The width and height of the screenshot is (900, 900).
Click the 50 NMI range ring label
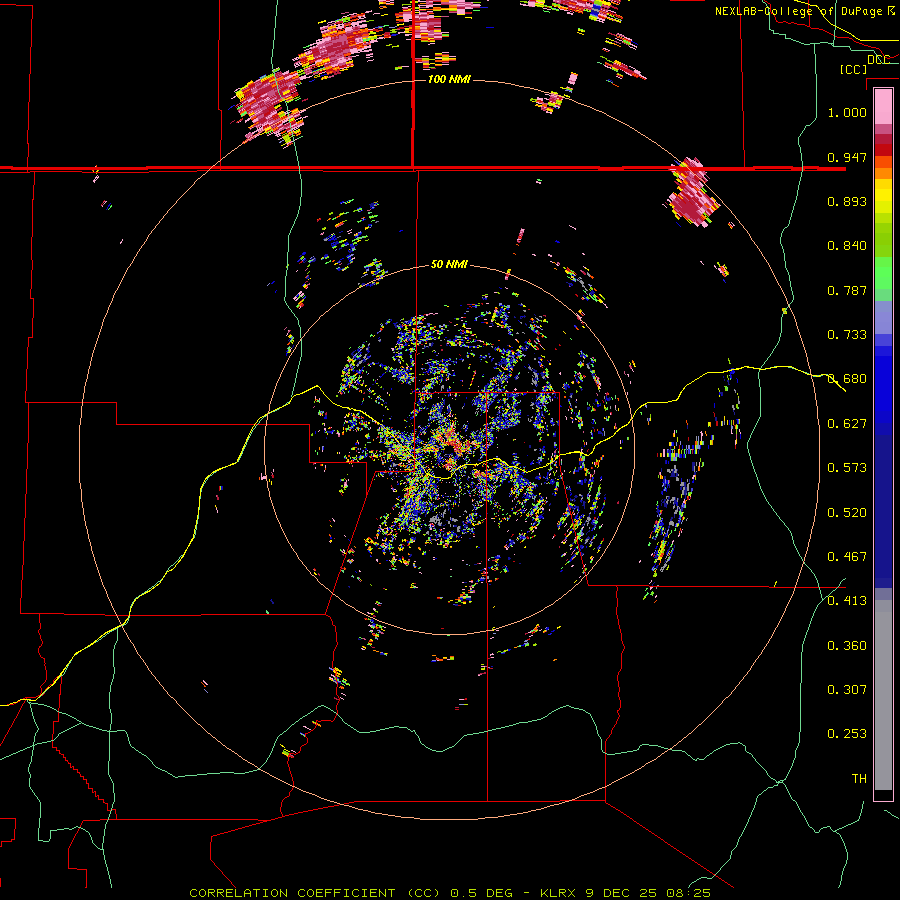tap(449, 265)
